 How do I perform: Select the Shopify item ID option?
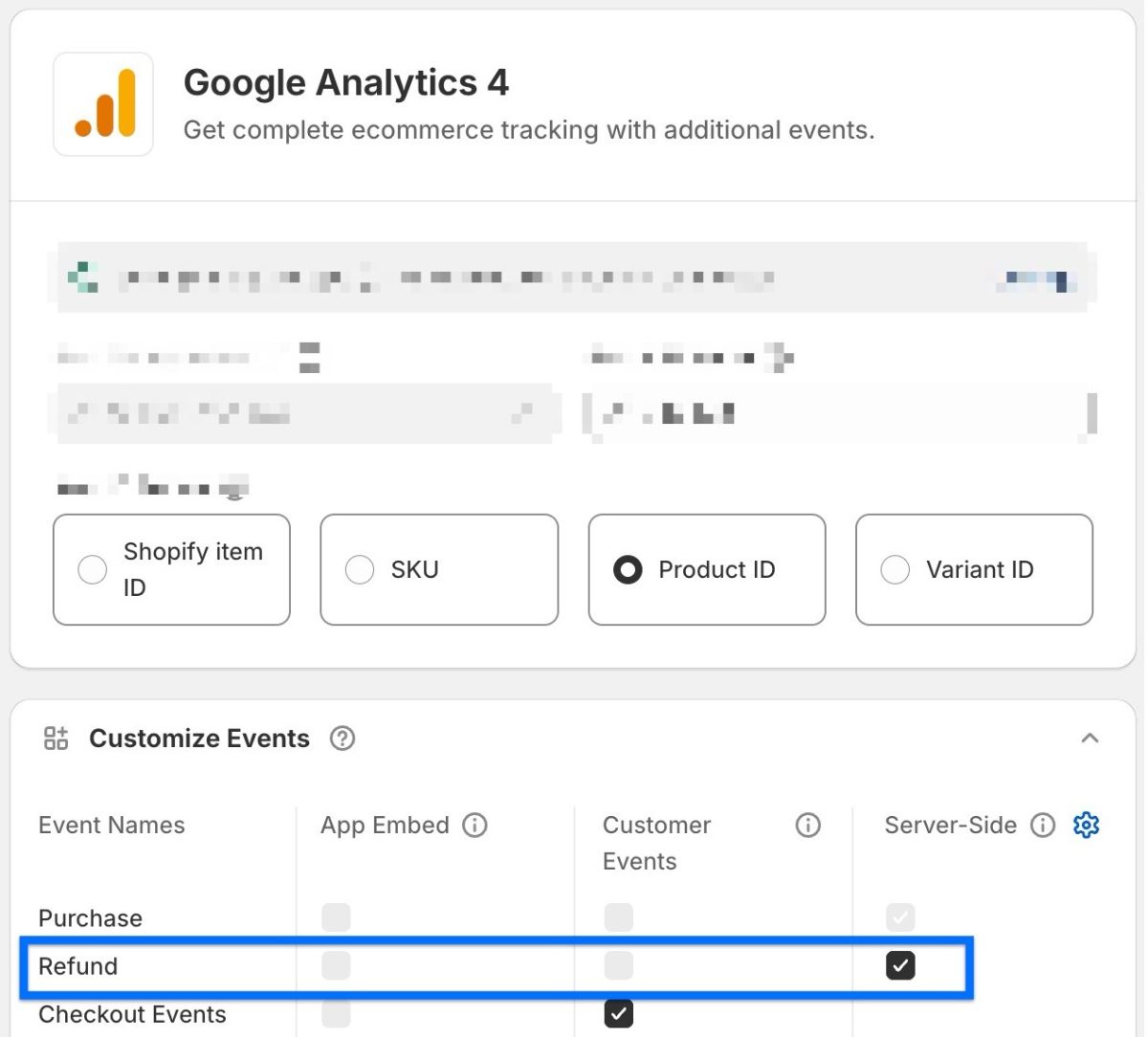click(93, 569)
